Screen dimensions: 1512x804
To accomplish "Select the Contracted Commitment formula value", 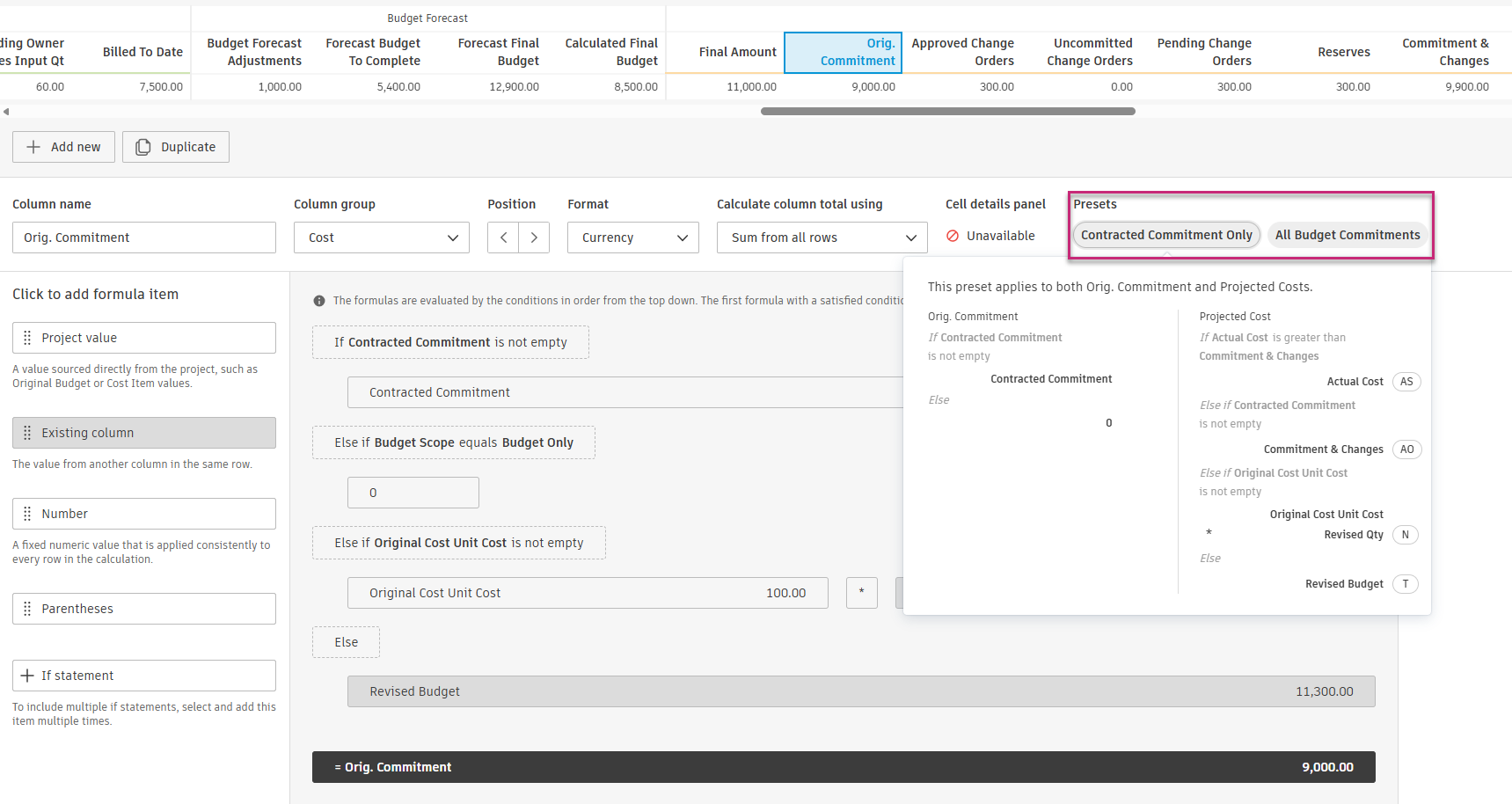I will point(625,392).
